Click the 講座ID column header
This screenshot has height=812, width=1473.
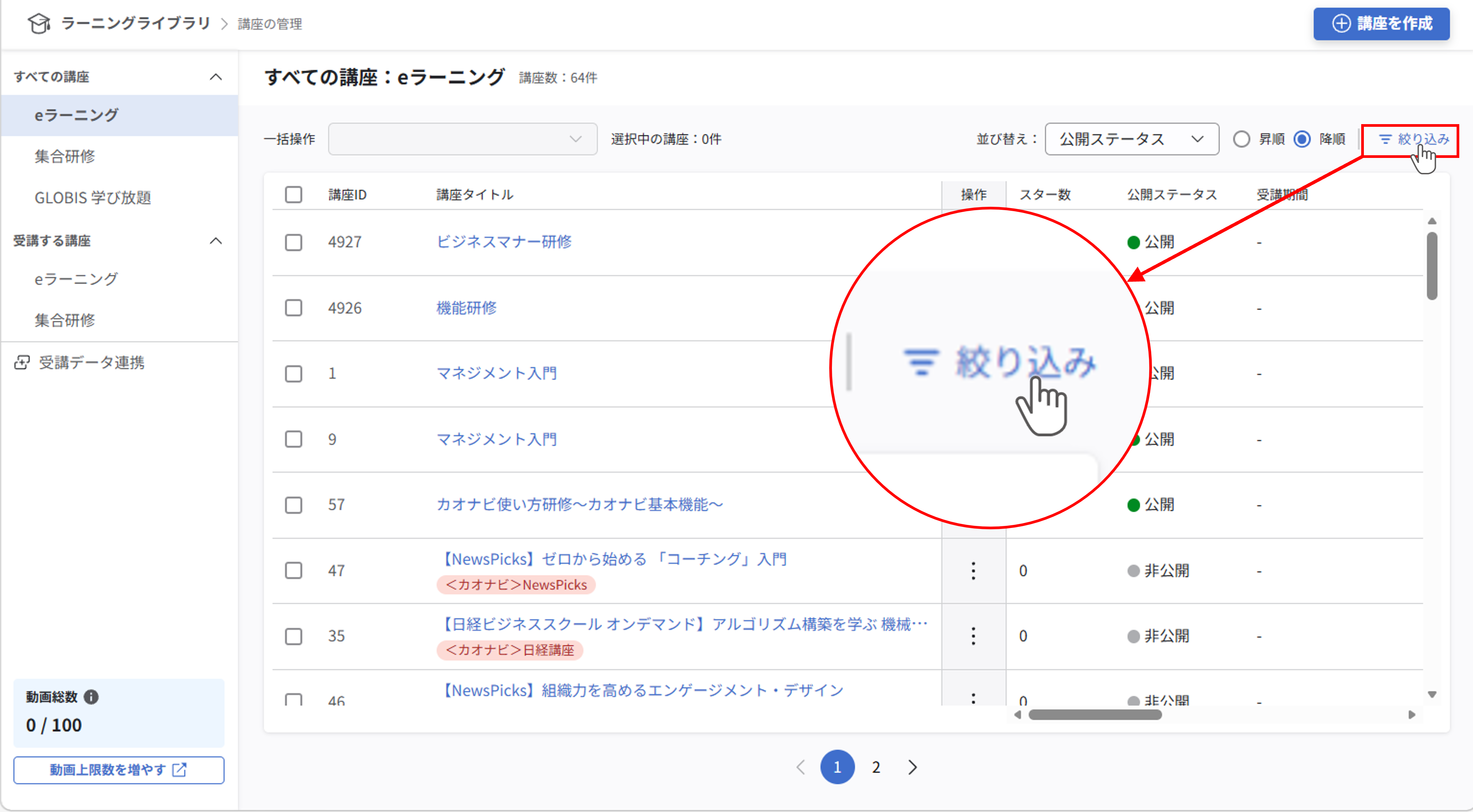347,195
